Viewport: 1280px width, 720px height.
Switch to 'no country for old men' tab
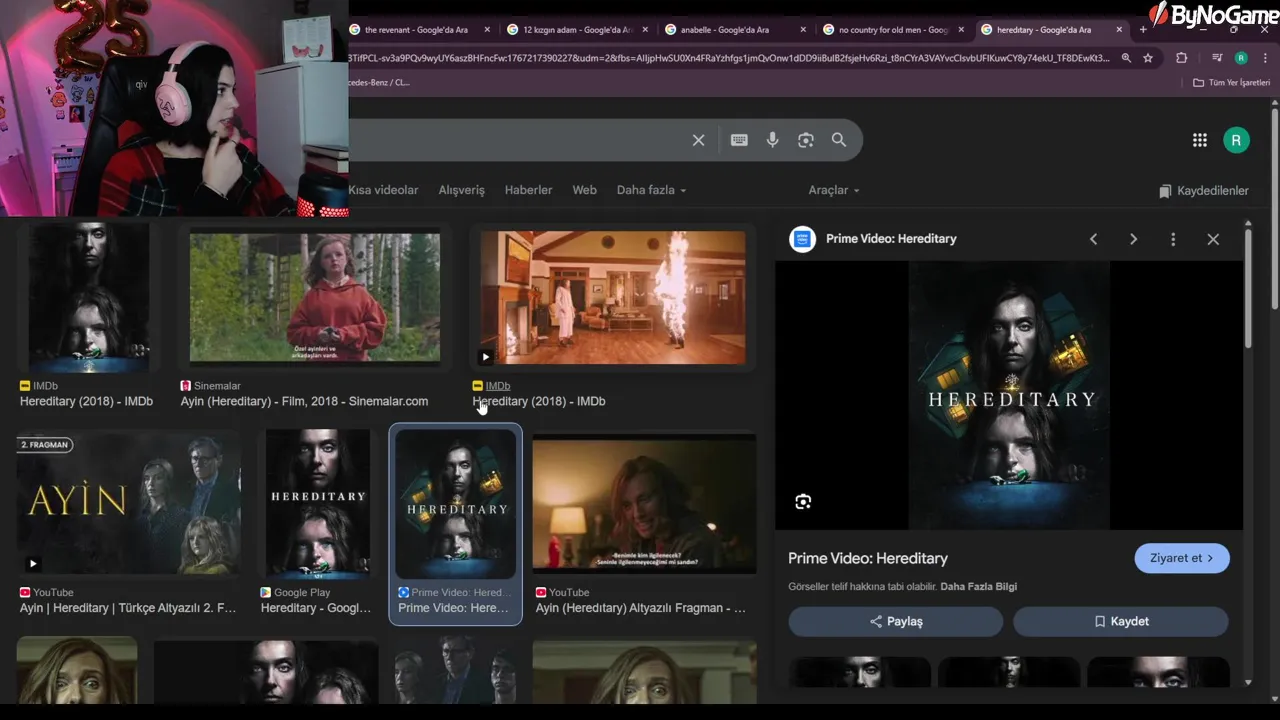pyautogui.click(x=893, y=30)
